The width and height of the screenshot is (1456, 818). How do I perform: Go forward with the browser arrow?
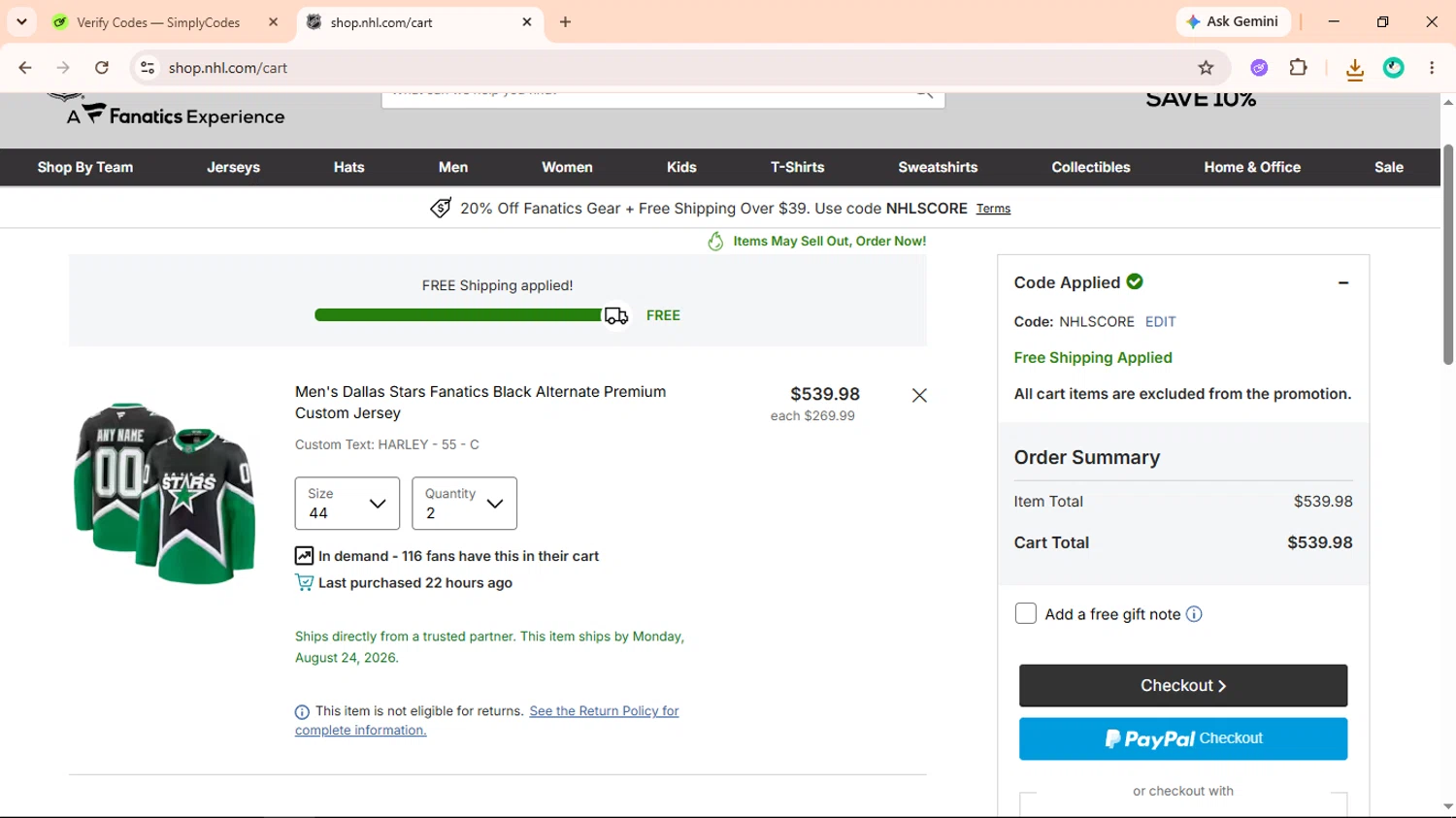pyautogui.click(x=63, y=68)
